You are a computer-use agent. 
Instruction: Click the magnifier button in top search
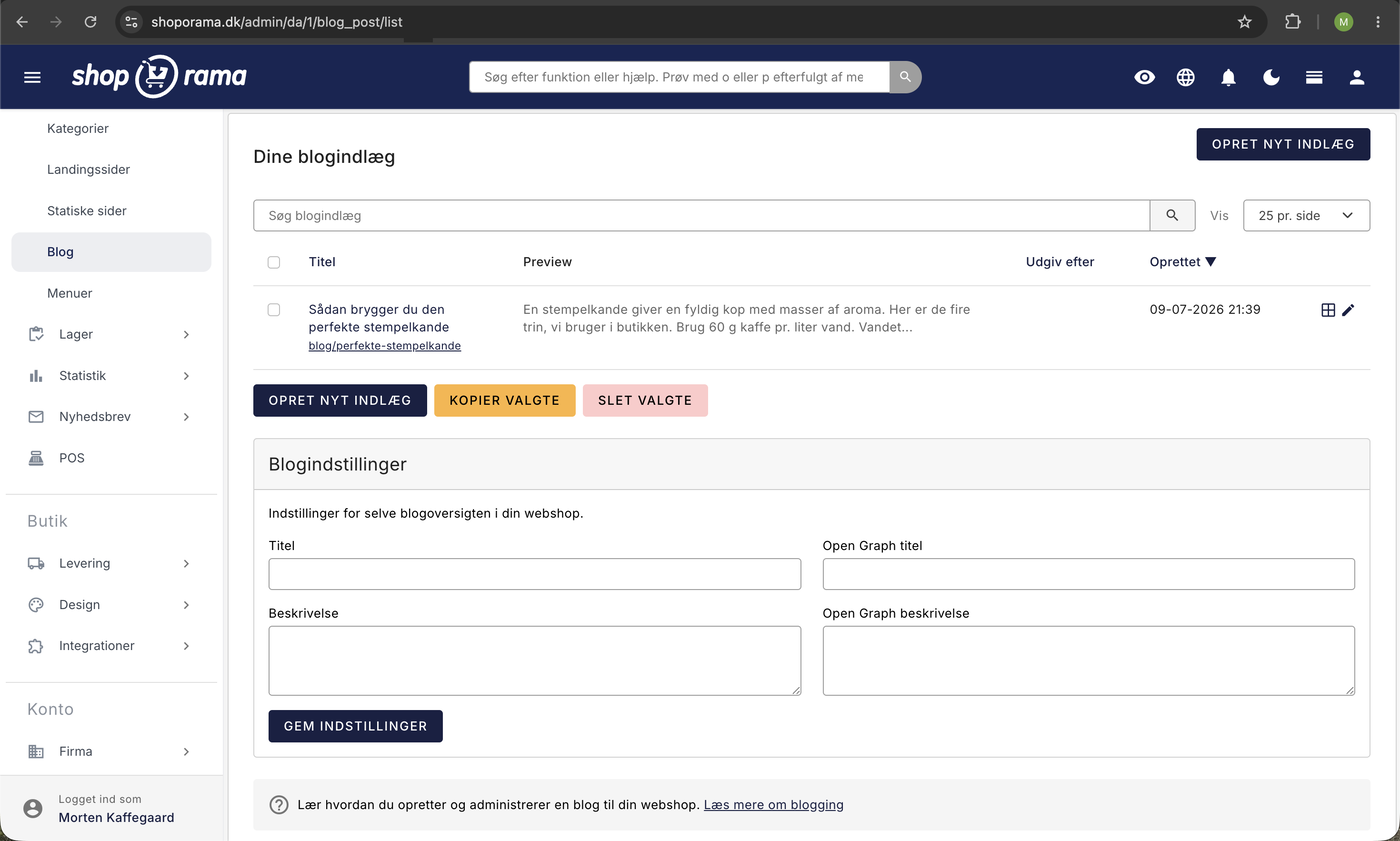click(905, 77)
